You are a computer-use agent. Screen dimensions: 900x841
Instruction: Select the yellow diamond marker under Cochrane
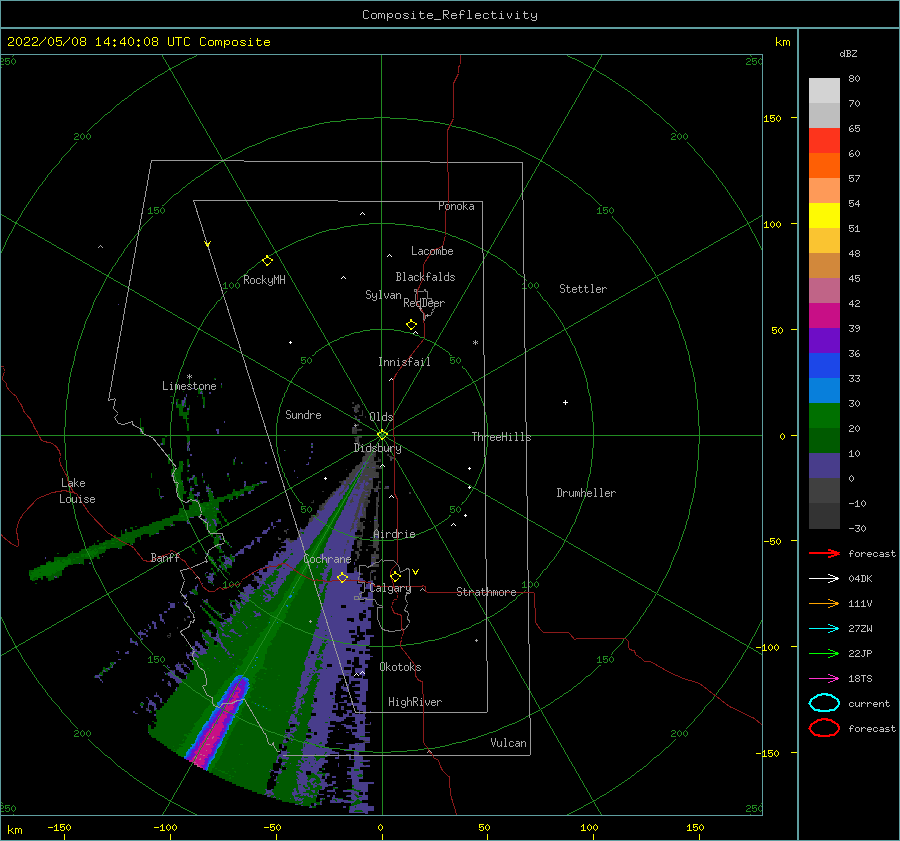(x=342, y=577)
